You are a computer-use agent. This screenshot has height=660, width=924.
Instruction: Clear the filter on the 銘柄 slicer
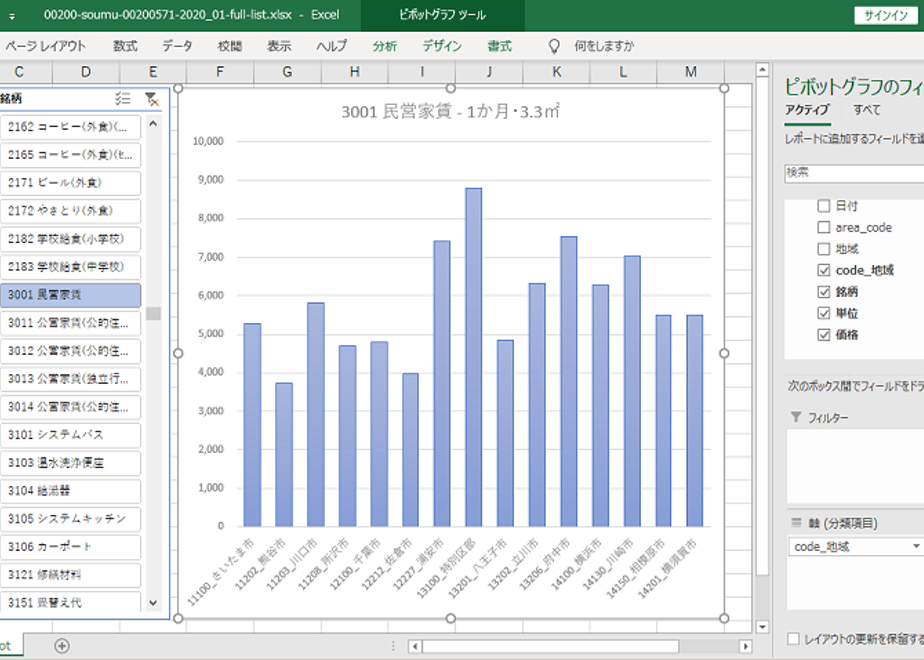[151, 99]
